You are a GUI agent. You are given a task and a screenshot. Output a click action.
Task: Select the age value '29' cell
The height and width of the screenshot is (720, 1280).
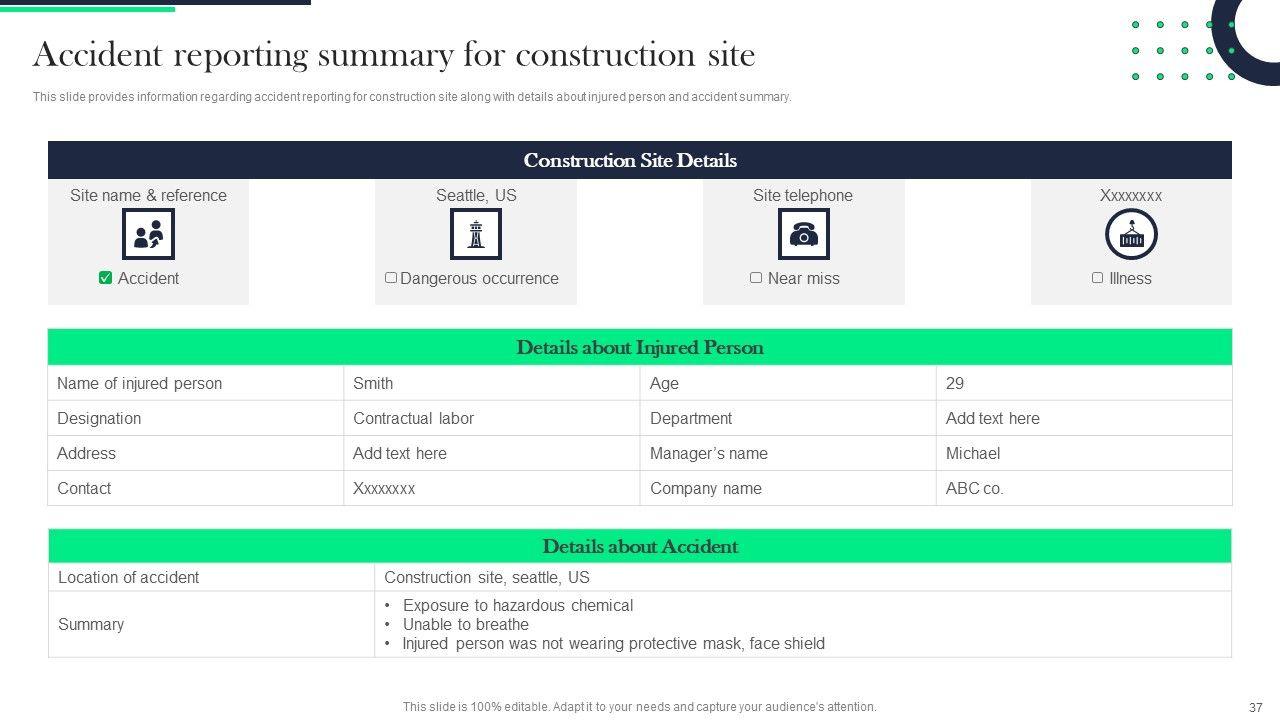point(1084,383)
